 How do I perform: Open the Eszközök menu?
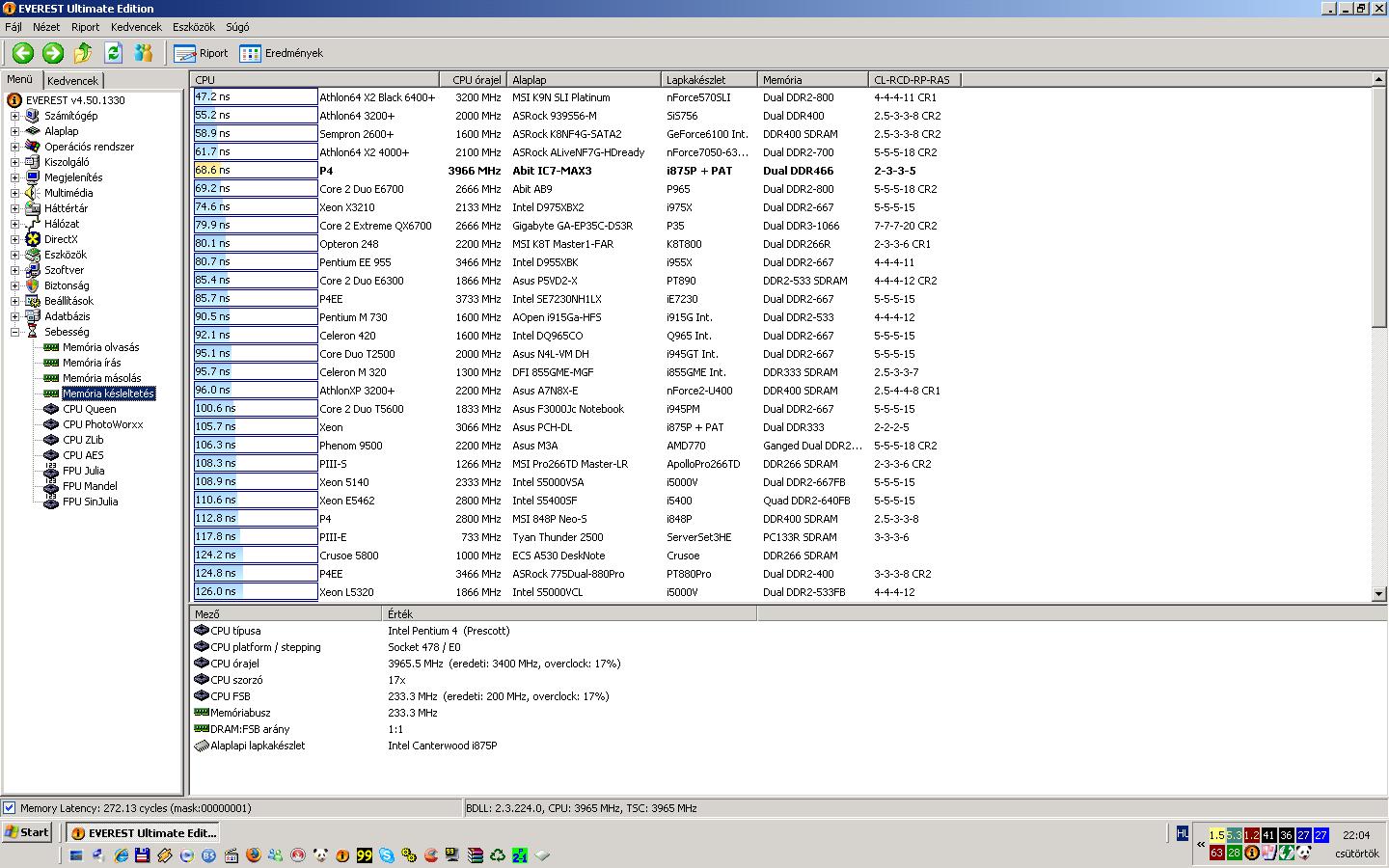point(194,27)
